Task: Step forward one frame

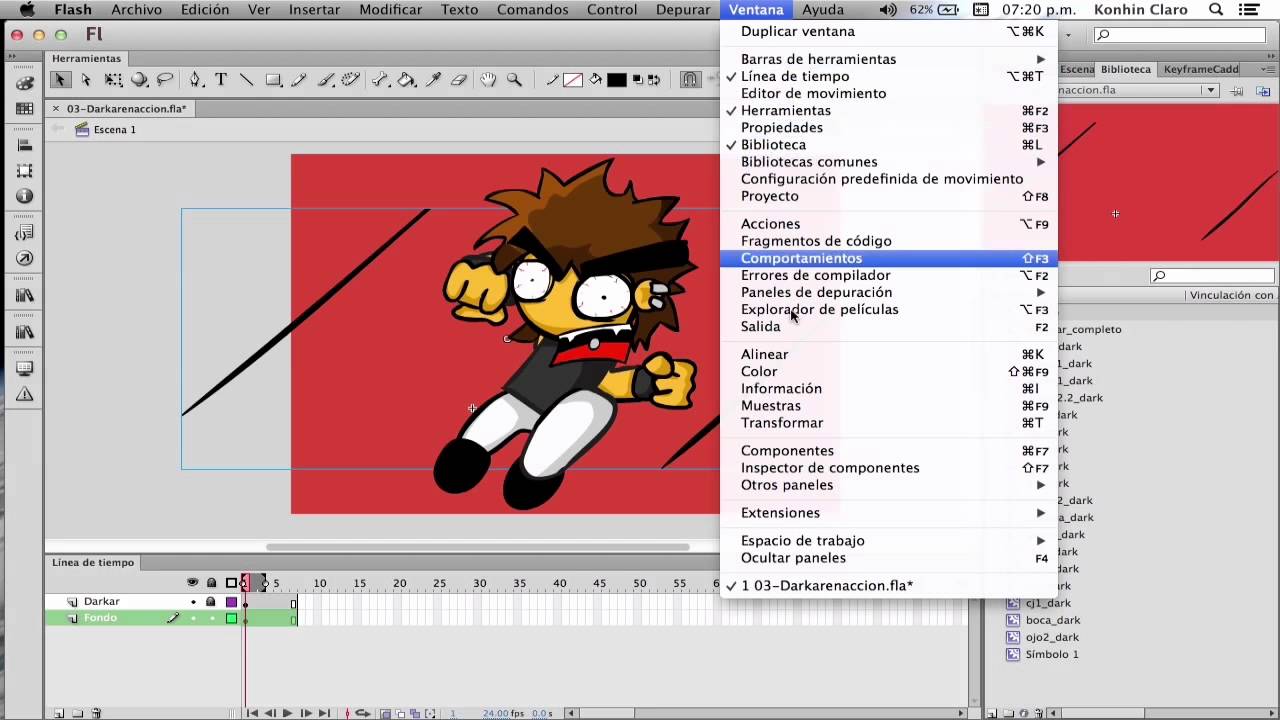Action: (x=306, y=713)
